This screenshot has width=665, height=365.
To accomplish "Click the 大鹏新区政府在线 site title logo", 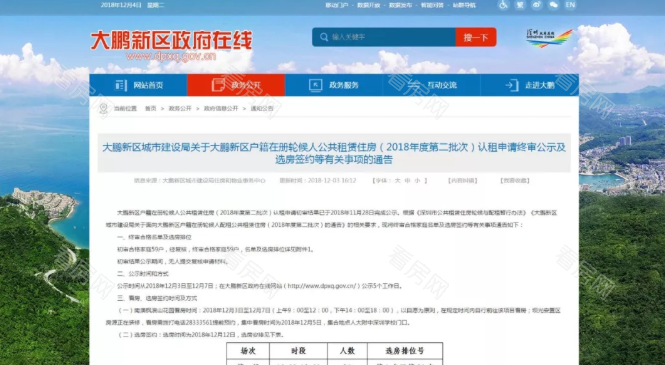I will 171,45.
